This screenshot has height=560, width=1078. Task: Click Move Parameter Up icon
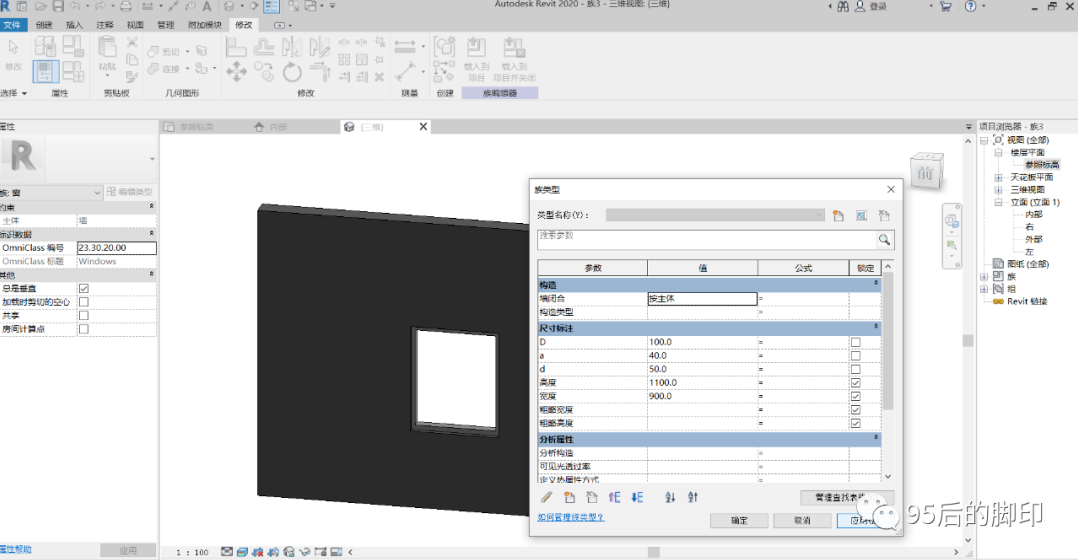(x=615, y=497)
